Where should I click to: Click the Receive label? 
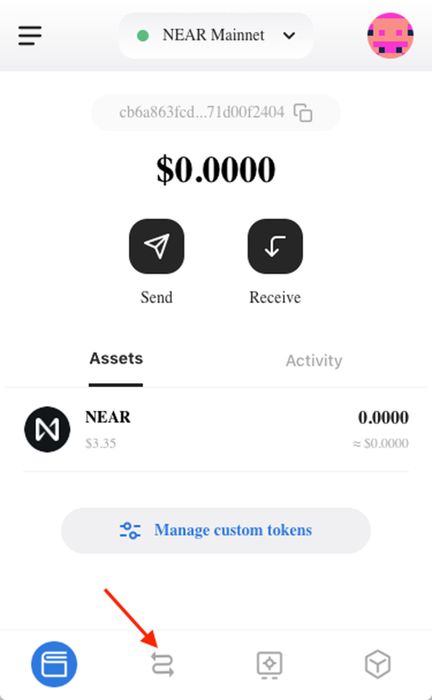click(x=275, y=297)
